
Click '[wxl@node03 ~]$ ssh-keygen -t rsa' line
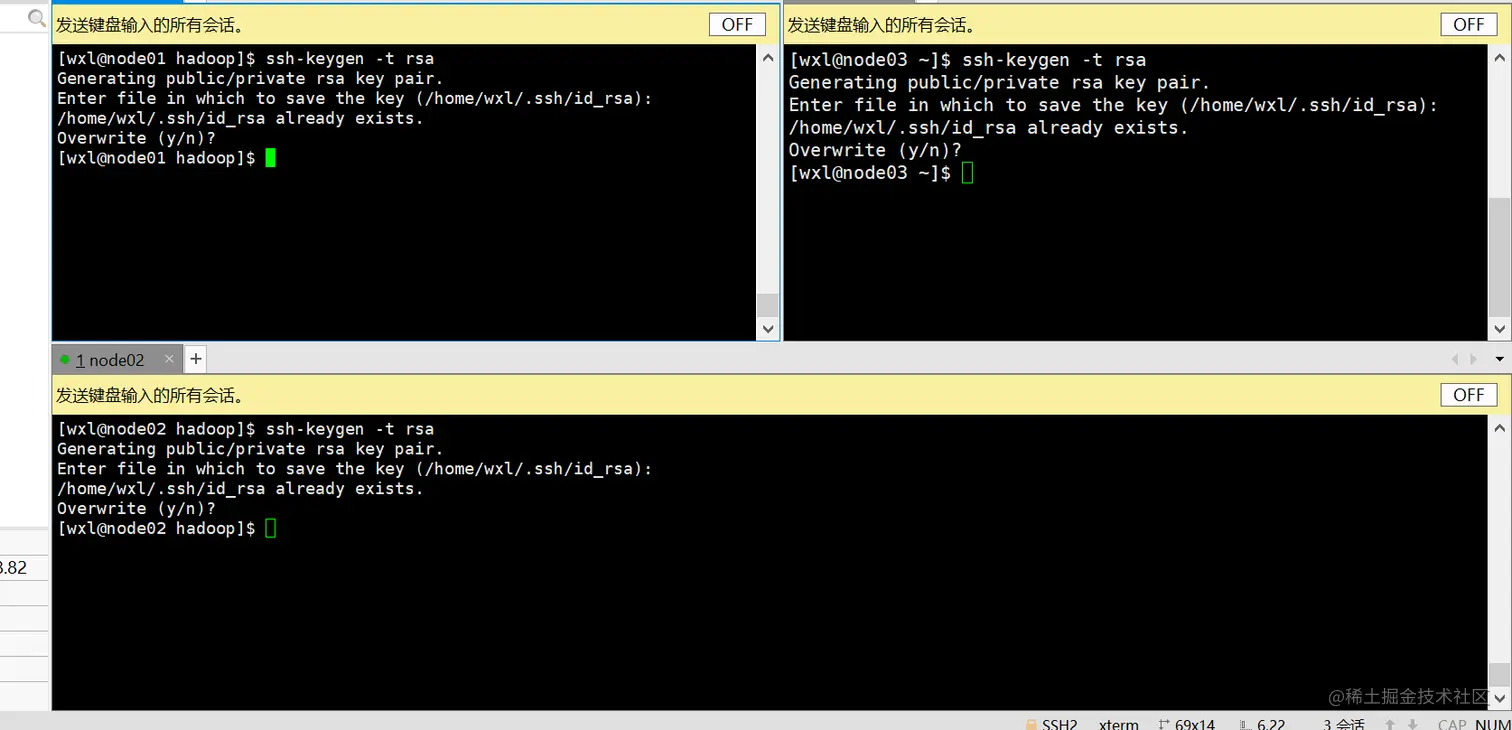point(967,60)
